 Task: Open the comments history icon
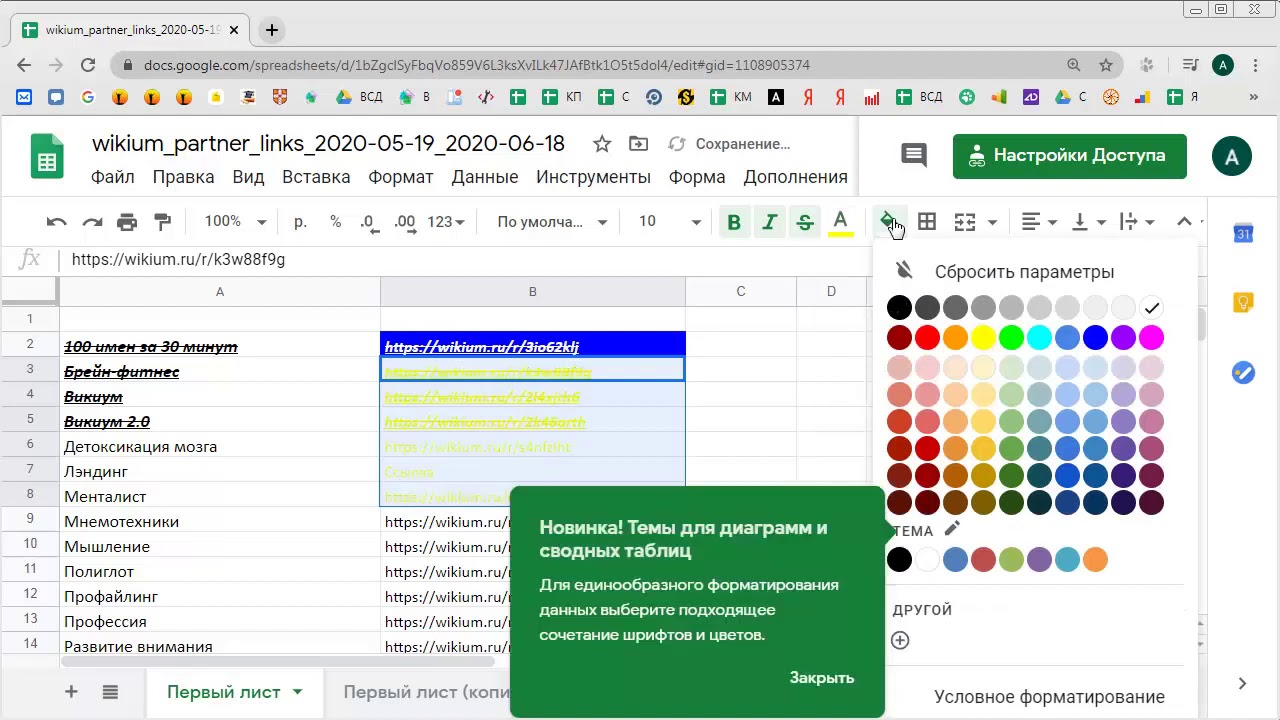click(x=913, y=155)
